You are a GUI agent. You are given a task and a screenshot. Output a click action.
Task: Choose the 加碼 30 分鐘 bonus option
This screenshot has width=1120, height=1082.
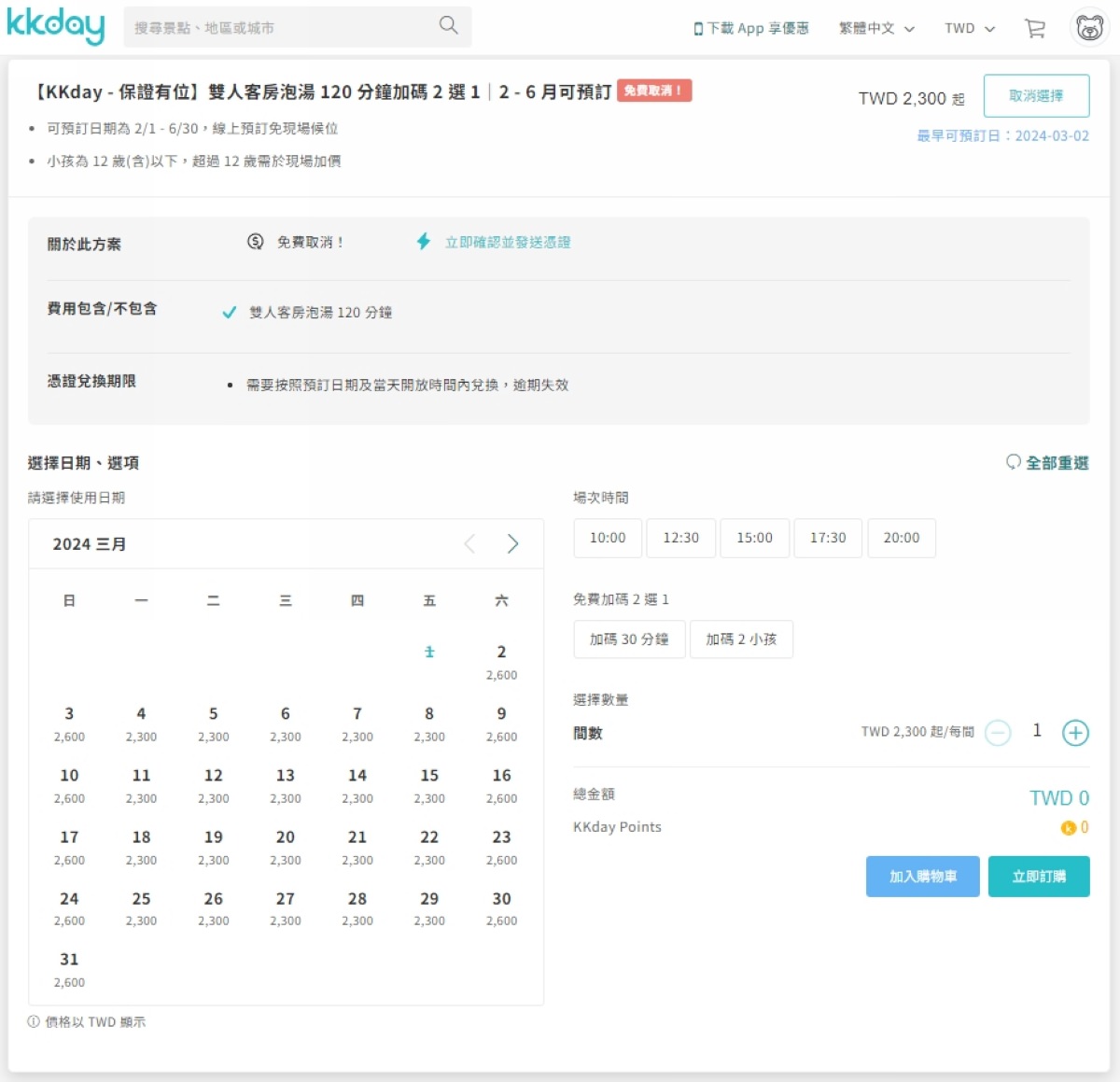tap(629, 639)
